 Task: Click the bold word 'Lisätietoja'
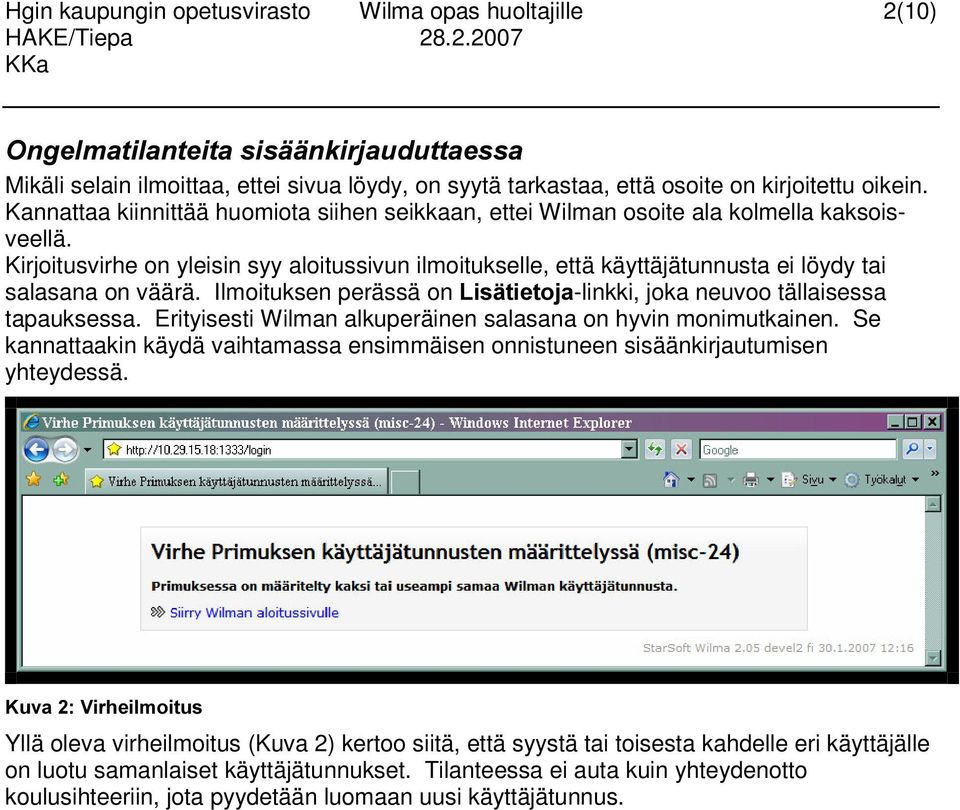(x=516, y=292)
